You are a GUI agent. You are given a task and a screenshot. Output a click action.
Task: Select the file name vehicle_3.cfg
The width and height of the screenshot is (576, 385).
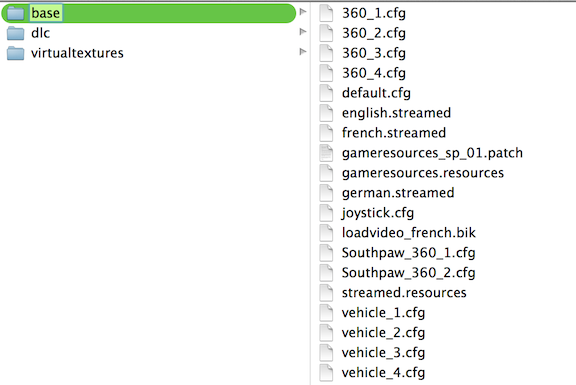point(384,353)
